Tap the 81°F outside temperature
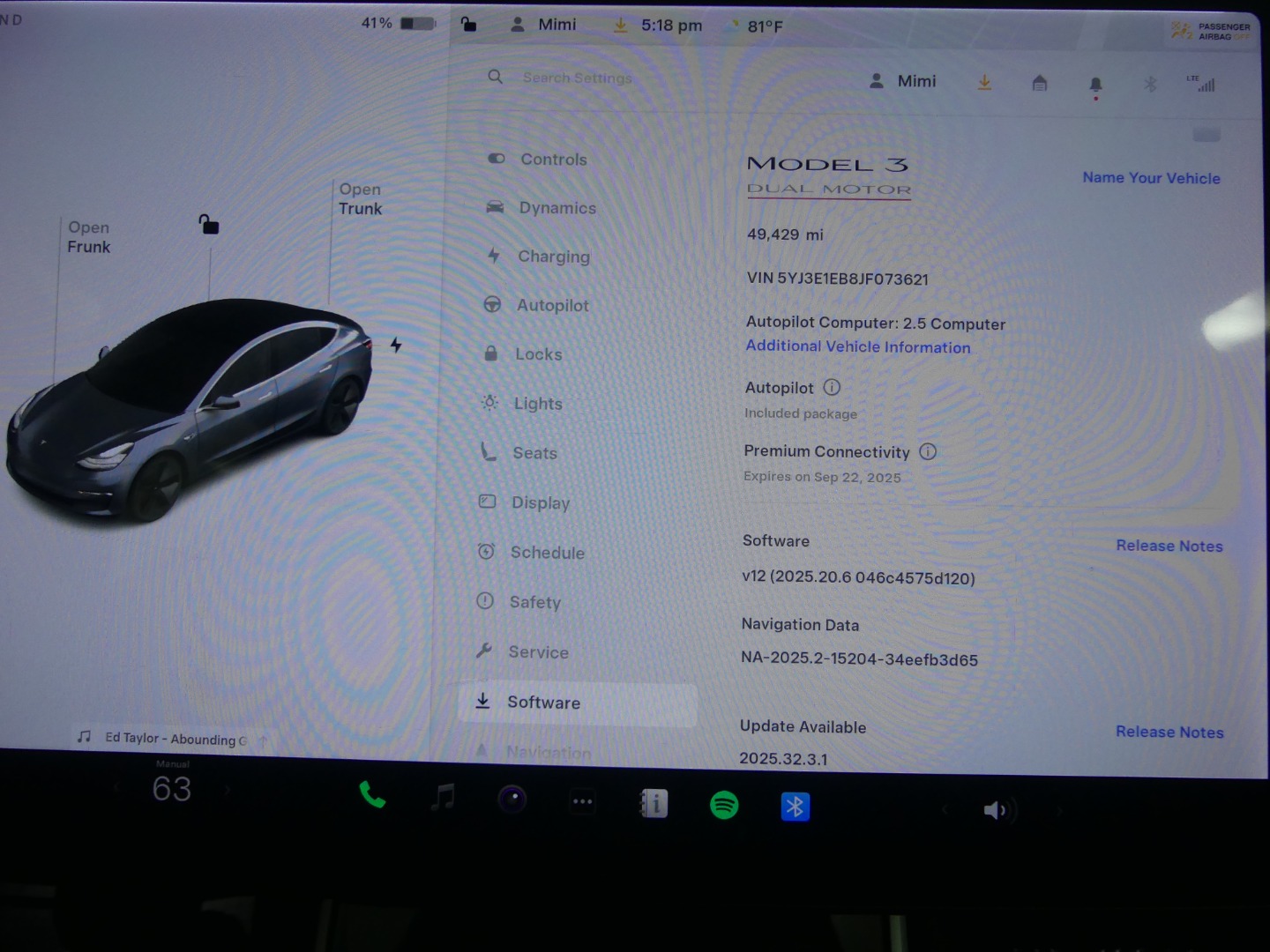Image resolution: width=1270 pixels, height=952 pixels. tap(765, 26)
